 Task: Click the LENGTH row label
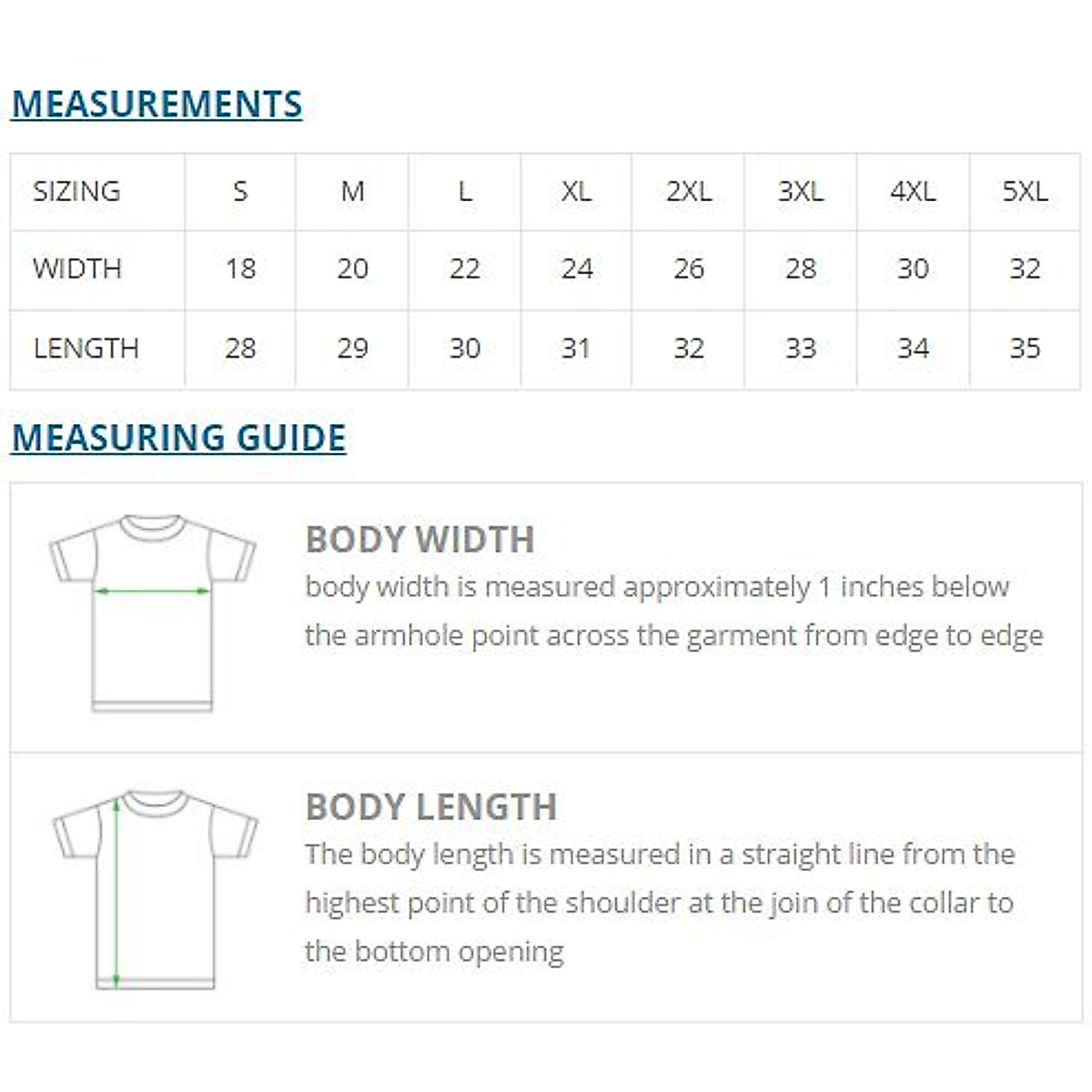click(x=86, y=348)
